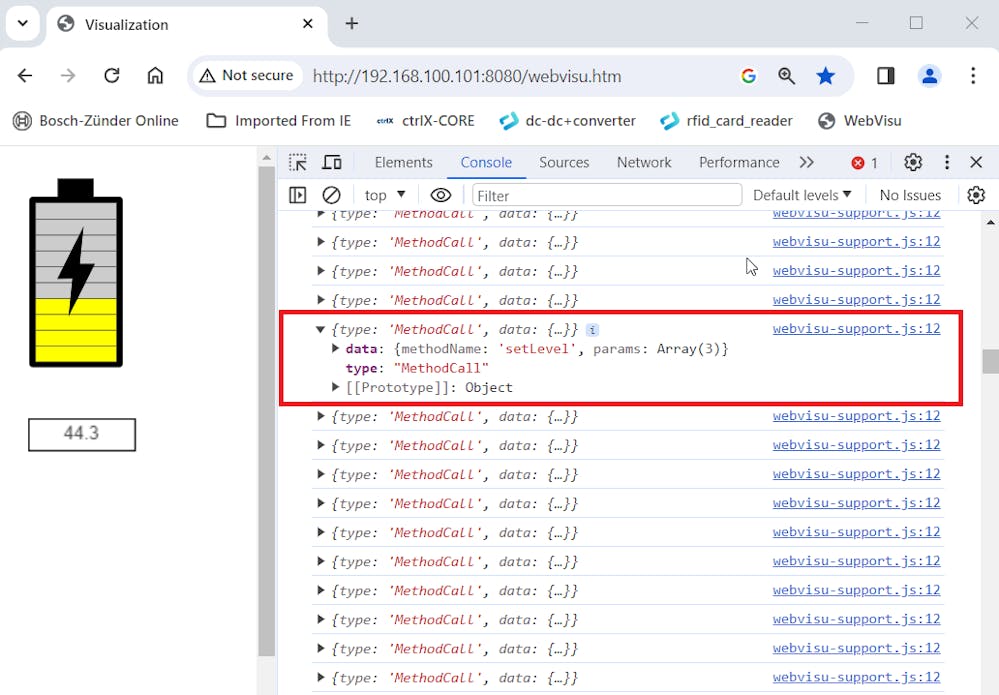Open webvisu-support.js:12 link in highlighted entry
Screen dimensions: 999x695
tap(856, 329)
